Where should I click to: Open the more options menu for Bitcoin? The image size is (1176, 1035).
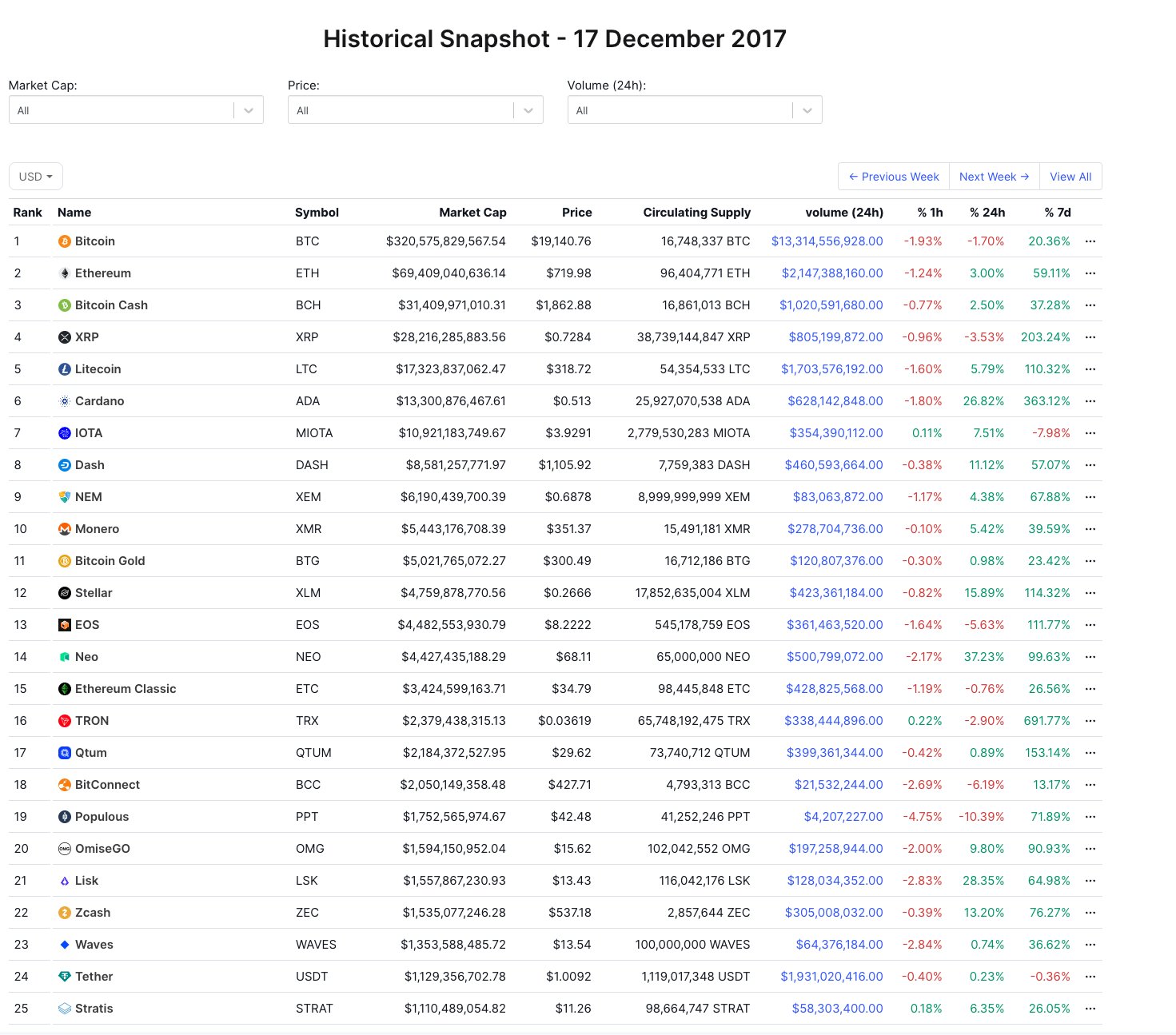click(x=1090, y=241)
